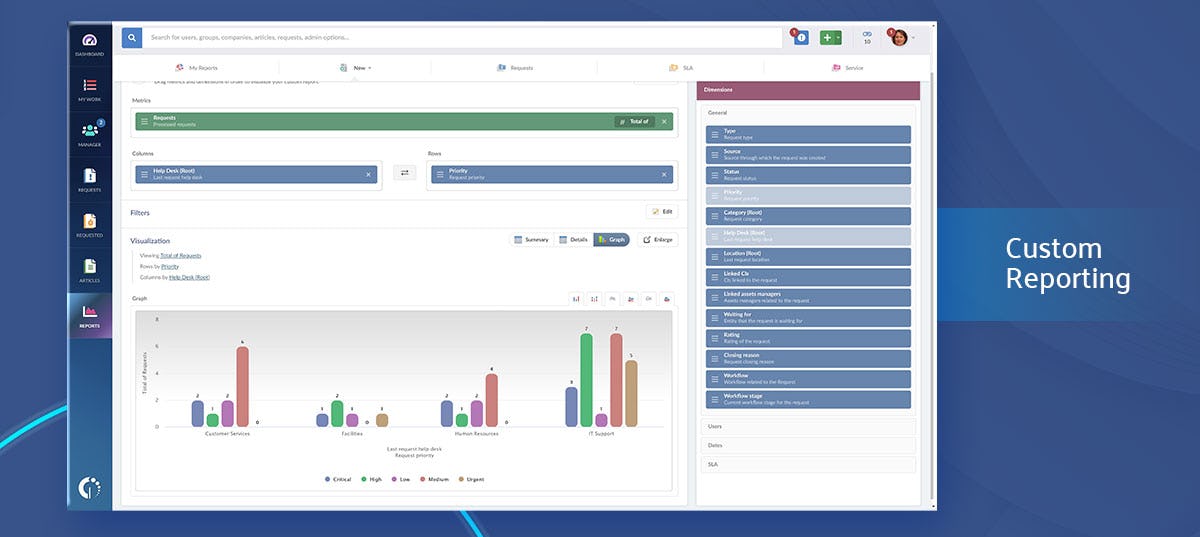Remove the Priority row dimension
The image size is (1200, 537).
pos(664,174)
